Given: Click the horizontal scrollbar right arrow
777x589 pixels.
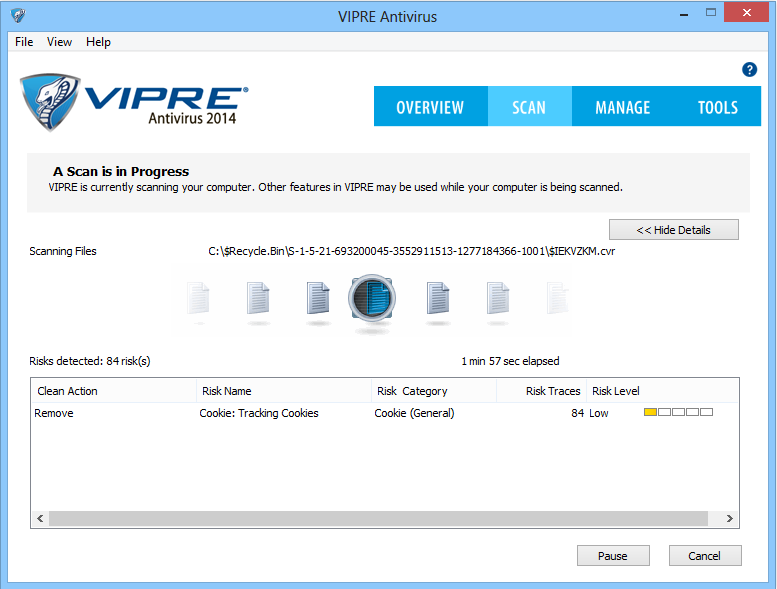Looking at the screenshot, I should point(730,518).
